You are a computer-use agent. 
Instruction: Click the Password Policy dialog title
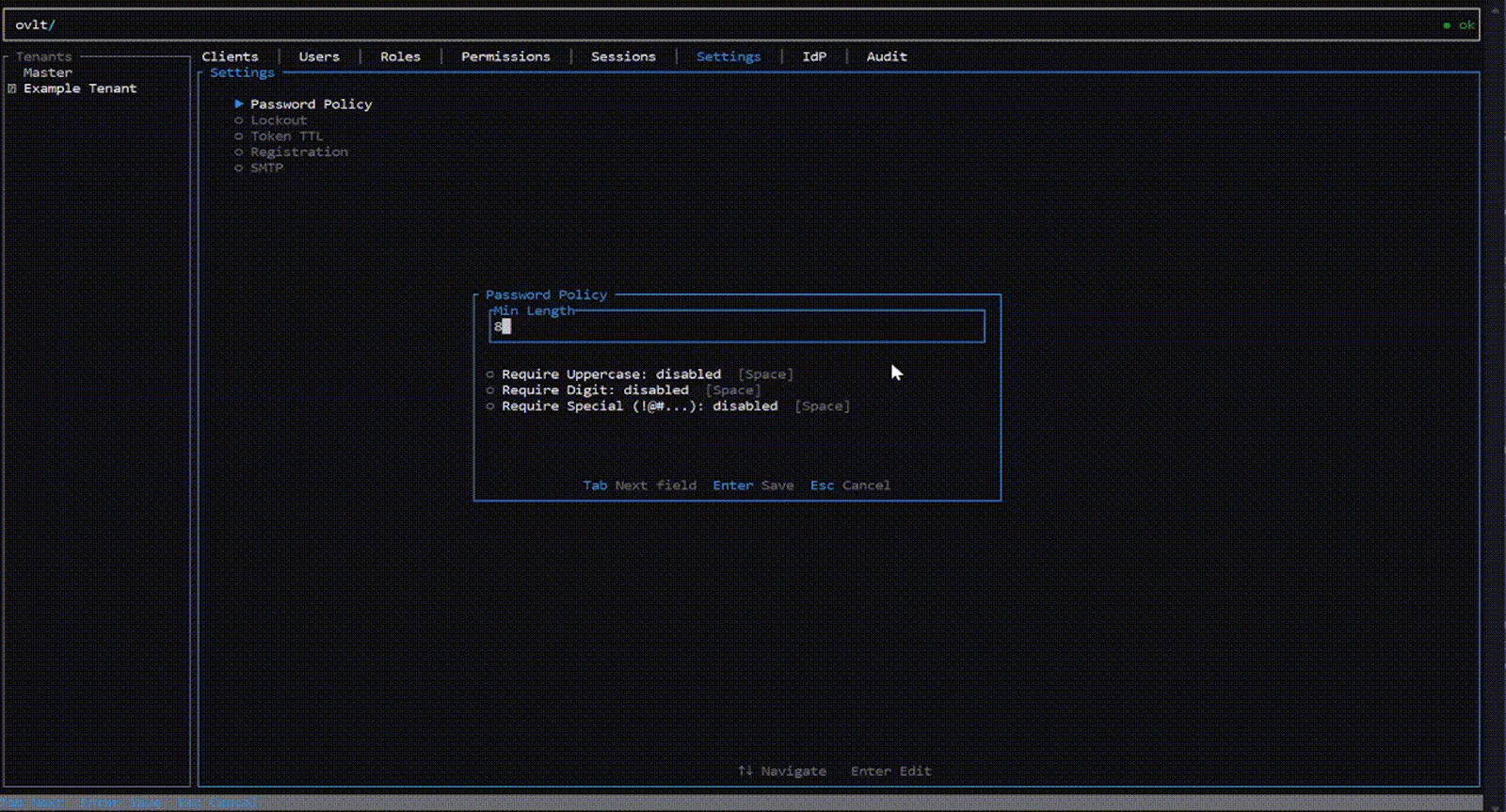click(546, 295)
